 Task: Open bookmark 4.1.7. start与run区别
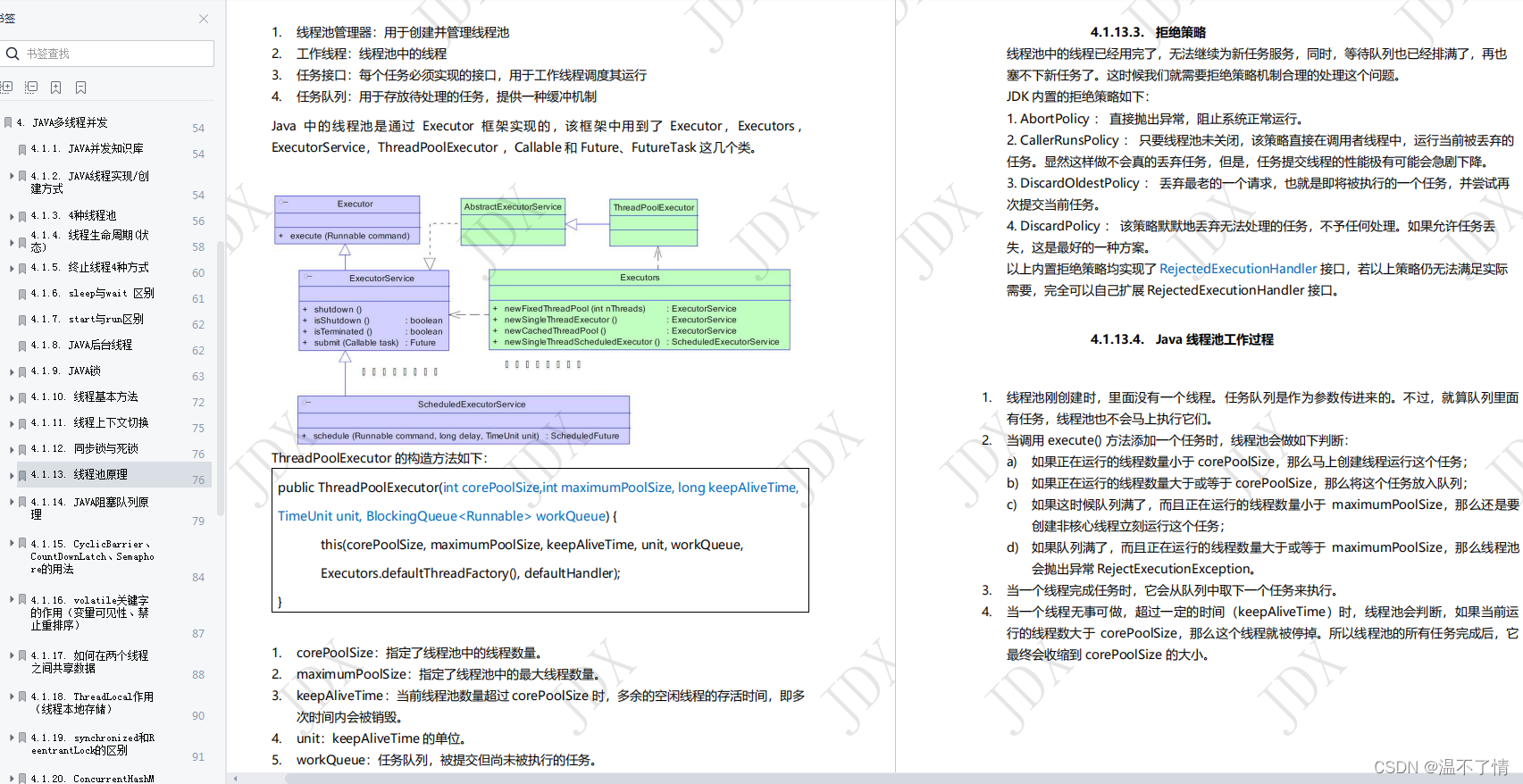(x=88, y=319)
